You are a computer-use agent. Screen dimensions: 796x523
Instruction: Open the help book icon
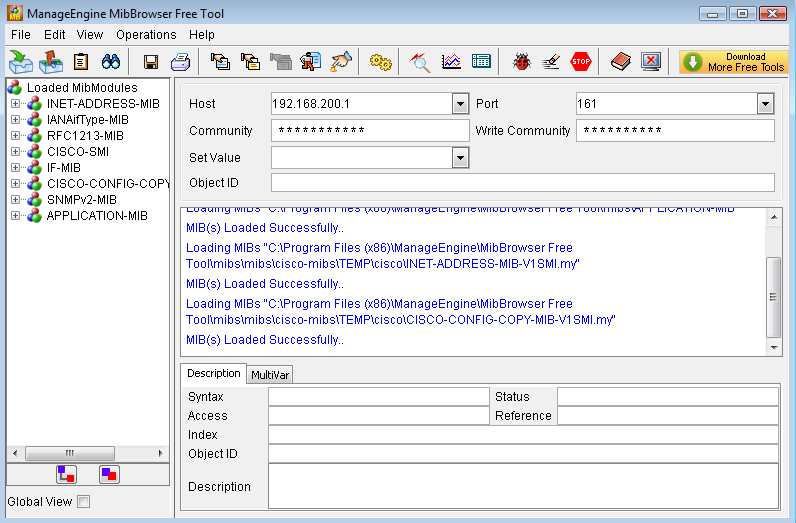[620, 62]
